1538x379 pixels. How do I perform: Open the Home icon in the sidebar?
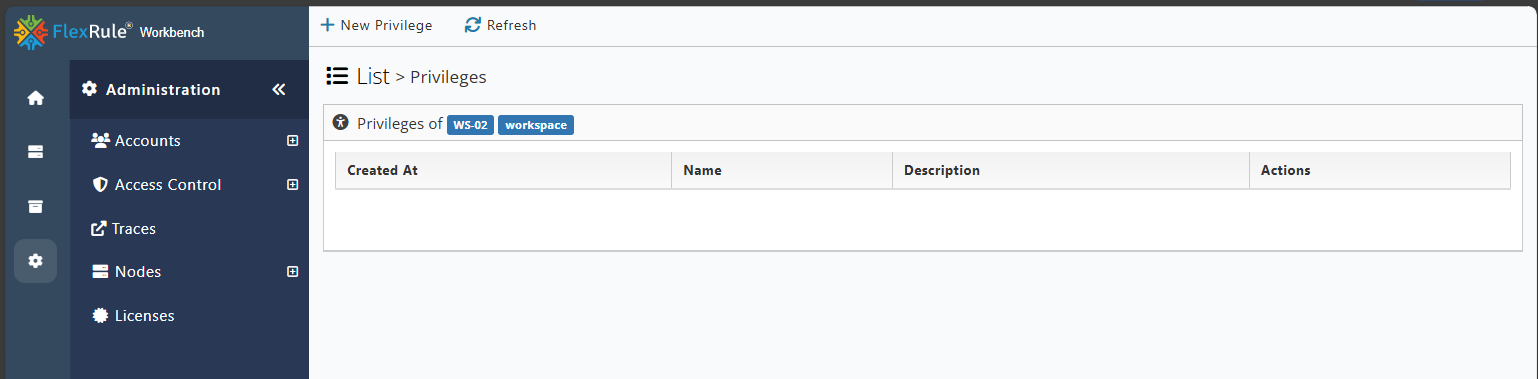(x=35, y=98)
